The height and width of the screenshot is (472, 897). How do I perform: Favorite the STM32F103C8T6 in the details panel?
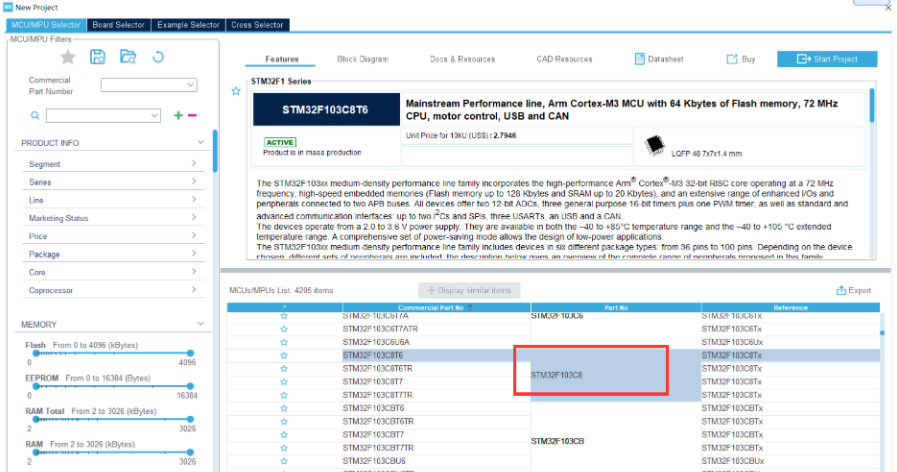tap(236, 91)
